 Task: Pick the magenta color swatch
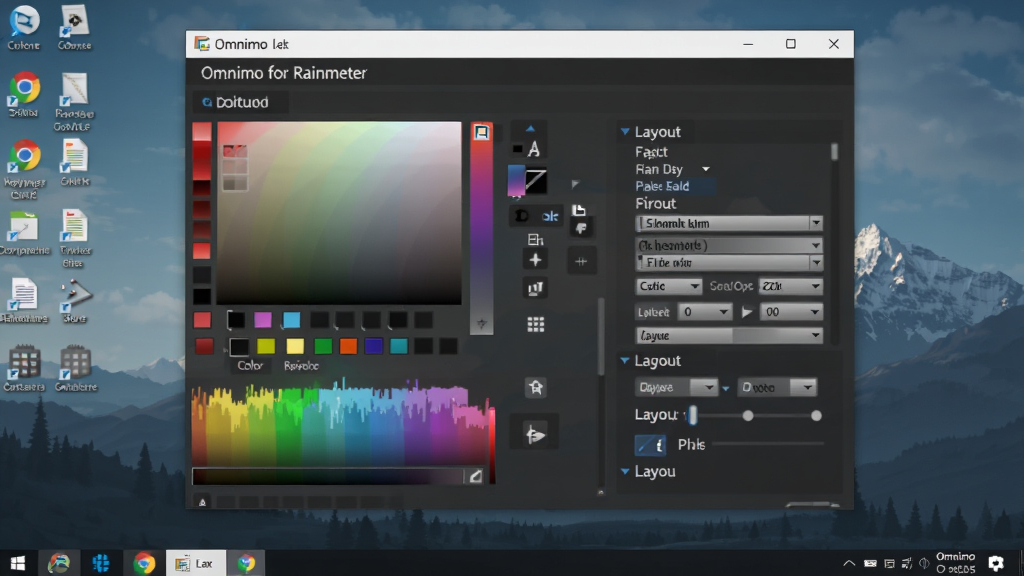coord(263,319)
